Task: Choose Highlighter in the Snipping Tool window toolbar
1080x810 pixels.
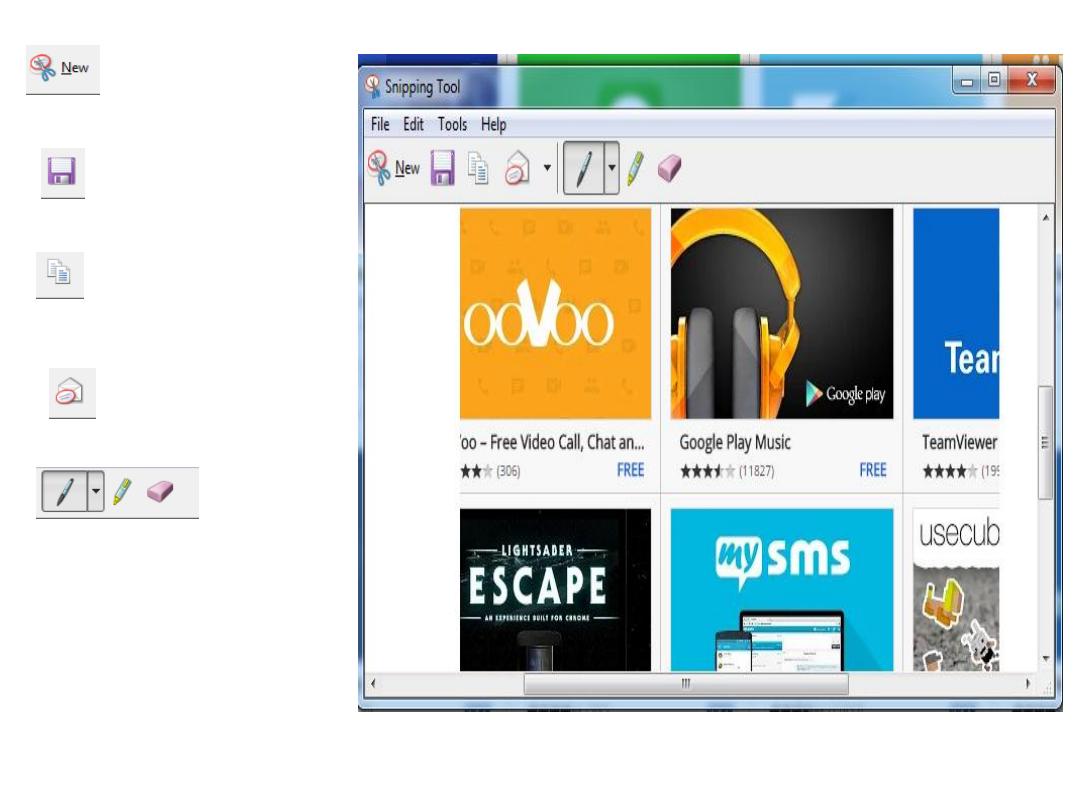Action: point(635,169)
